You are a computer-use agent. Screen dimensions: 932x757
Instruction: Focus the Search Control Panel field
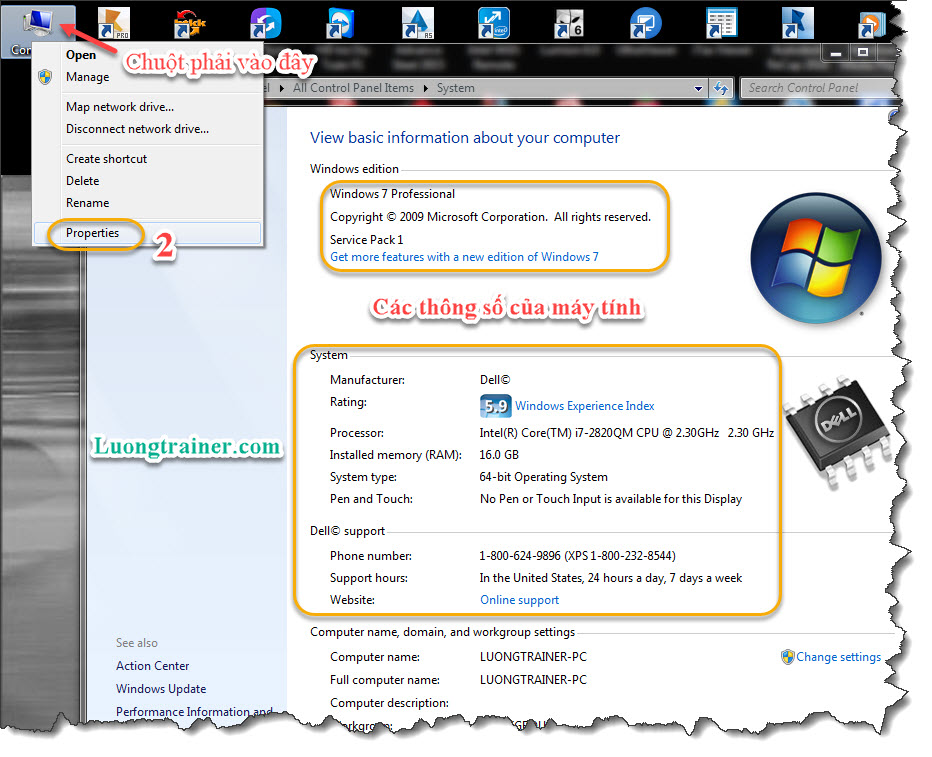tap(818, 88)
